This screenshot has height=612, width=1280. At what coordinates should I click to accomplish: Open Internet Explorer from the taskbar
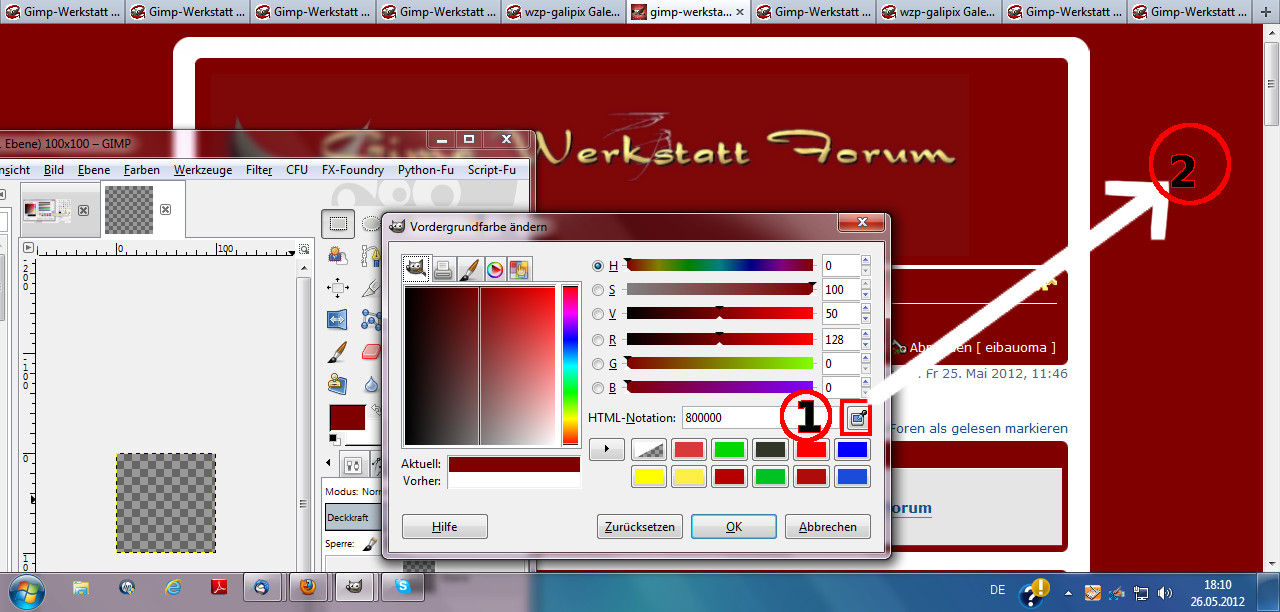pos(172,587)
